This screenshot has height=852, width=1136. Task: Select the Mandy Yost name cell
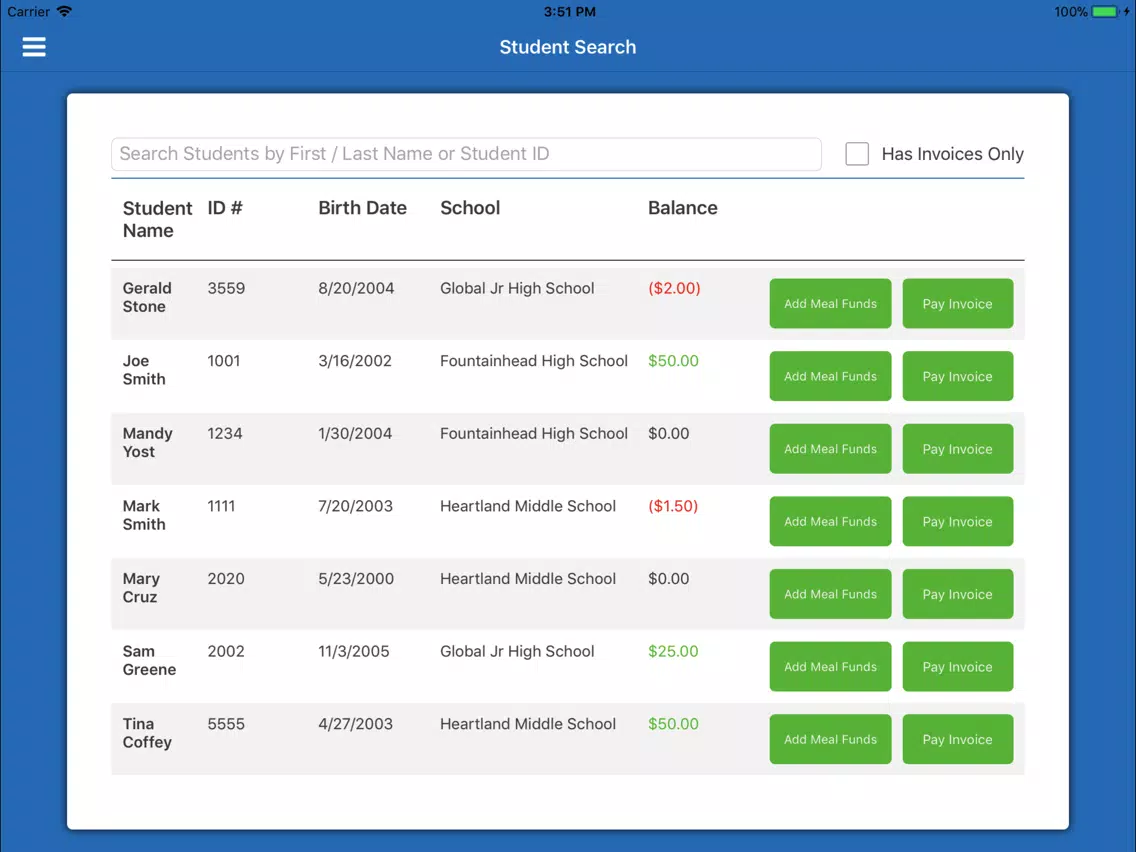[147, 442]
